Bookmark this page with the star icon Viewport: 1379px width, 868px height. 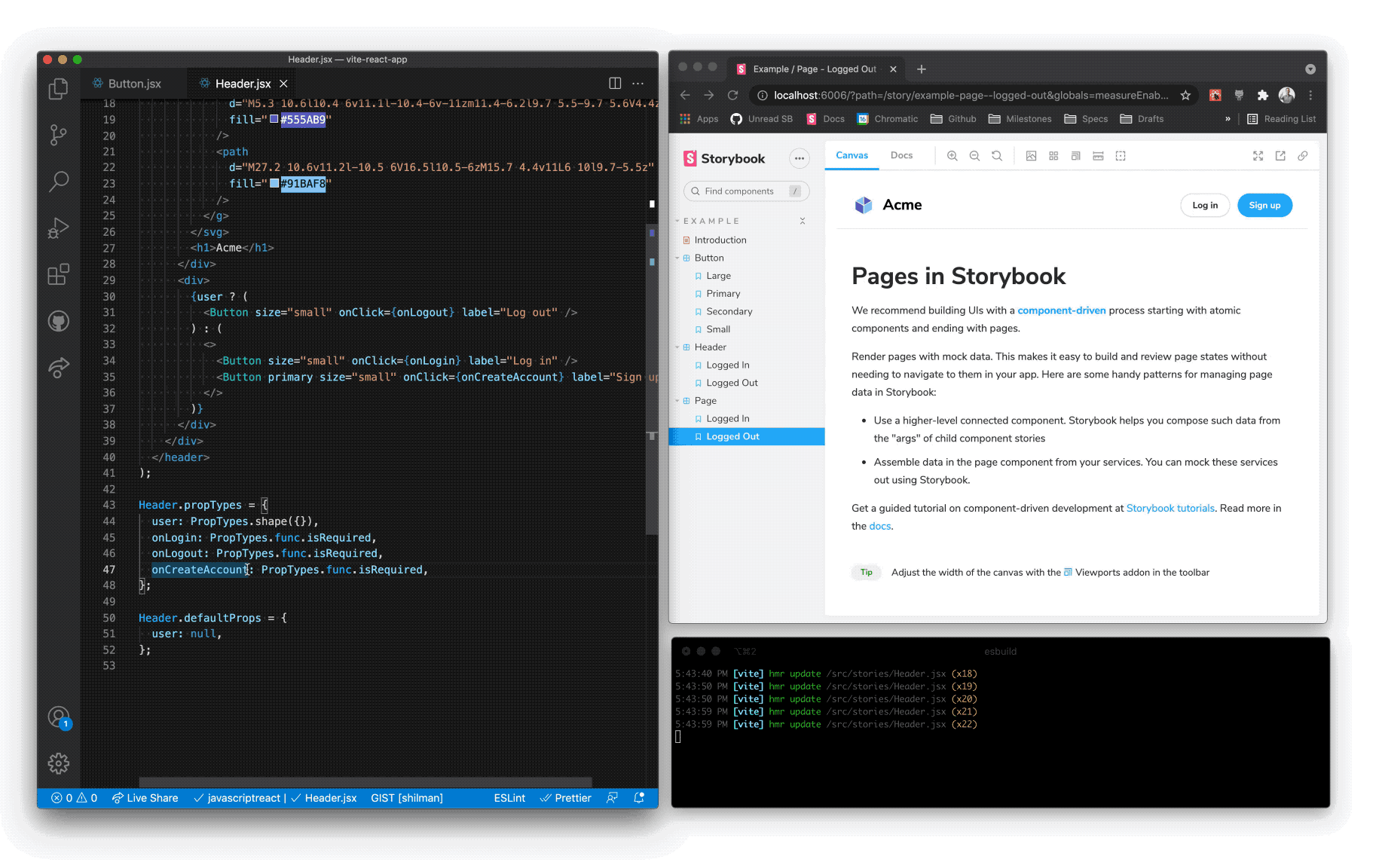tap(1185, 95)
